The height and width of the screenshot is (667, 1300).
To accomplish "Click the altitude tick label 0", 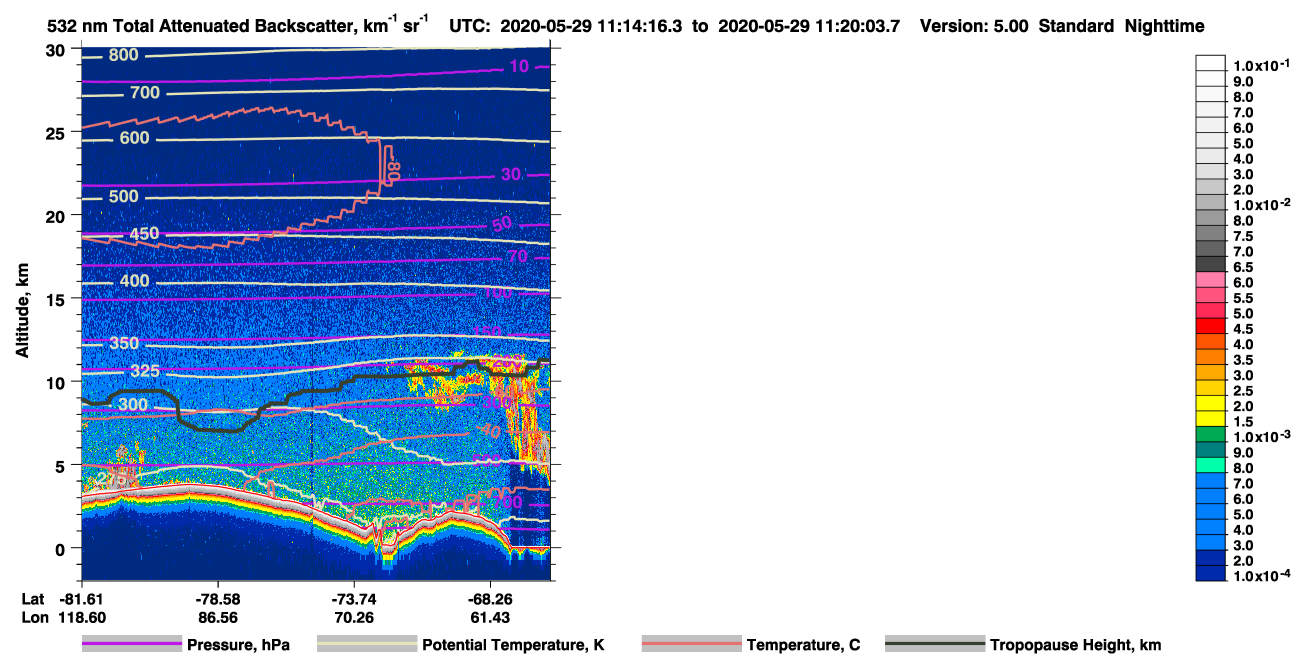I will pos(62,548).
